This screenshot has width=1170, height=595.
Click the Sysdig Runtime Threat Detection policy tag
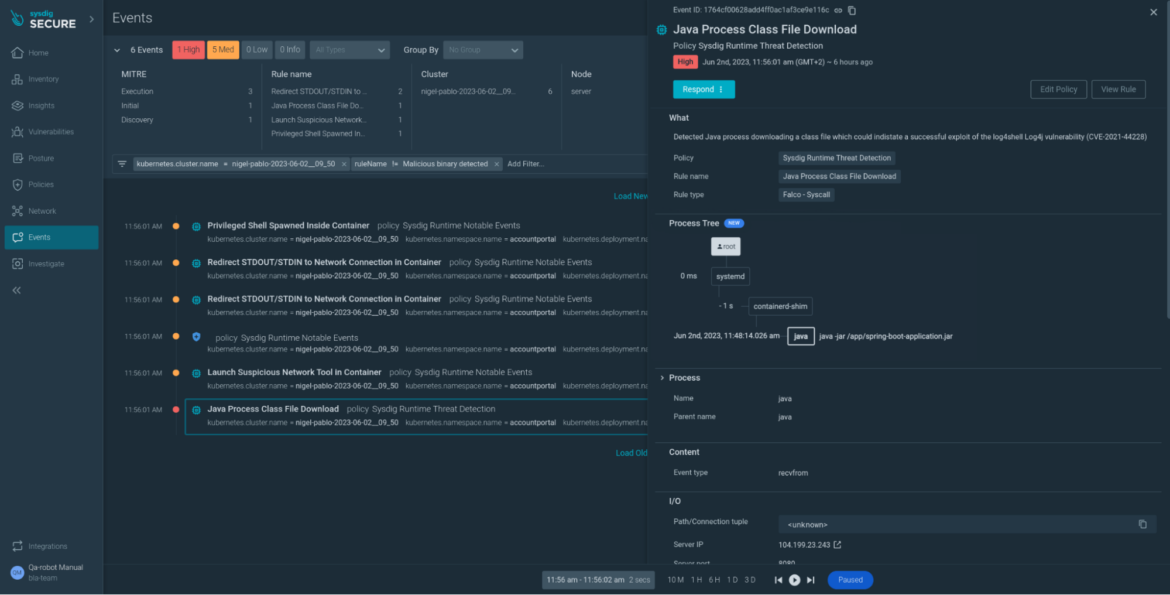pyautogui.click(x=836, y=158)
